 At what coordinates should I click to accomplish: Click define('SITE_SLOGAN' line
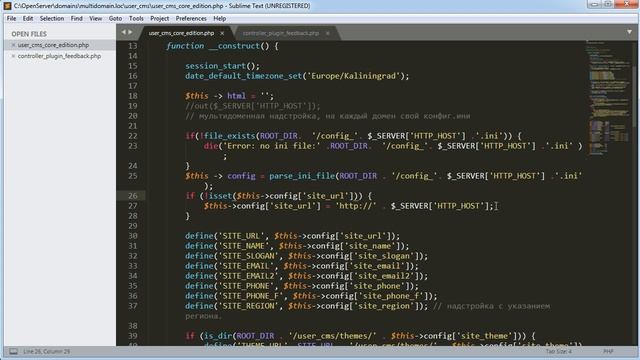coord(306,256)
